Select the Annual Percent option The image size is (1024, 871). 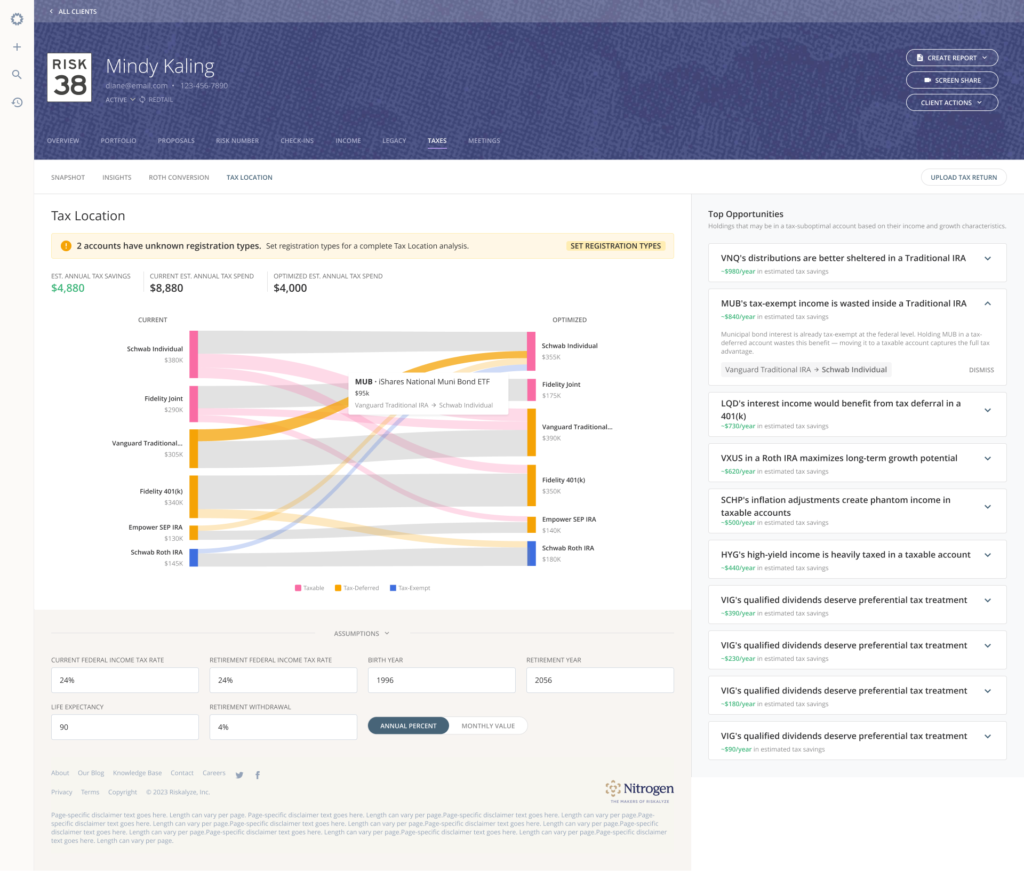408,726
